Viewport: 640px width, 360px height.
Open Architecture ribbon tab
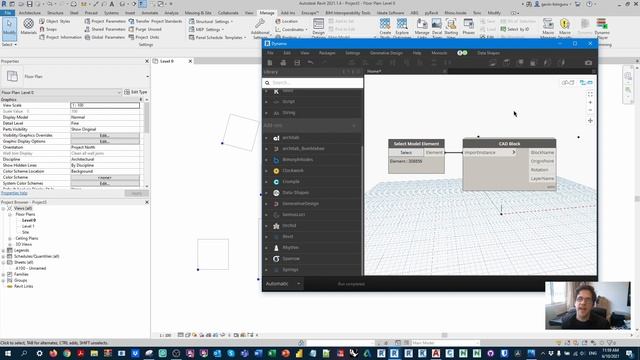pos(30,13)
